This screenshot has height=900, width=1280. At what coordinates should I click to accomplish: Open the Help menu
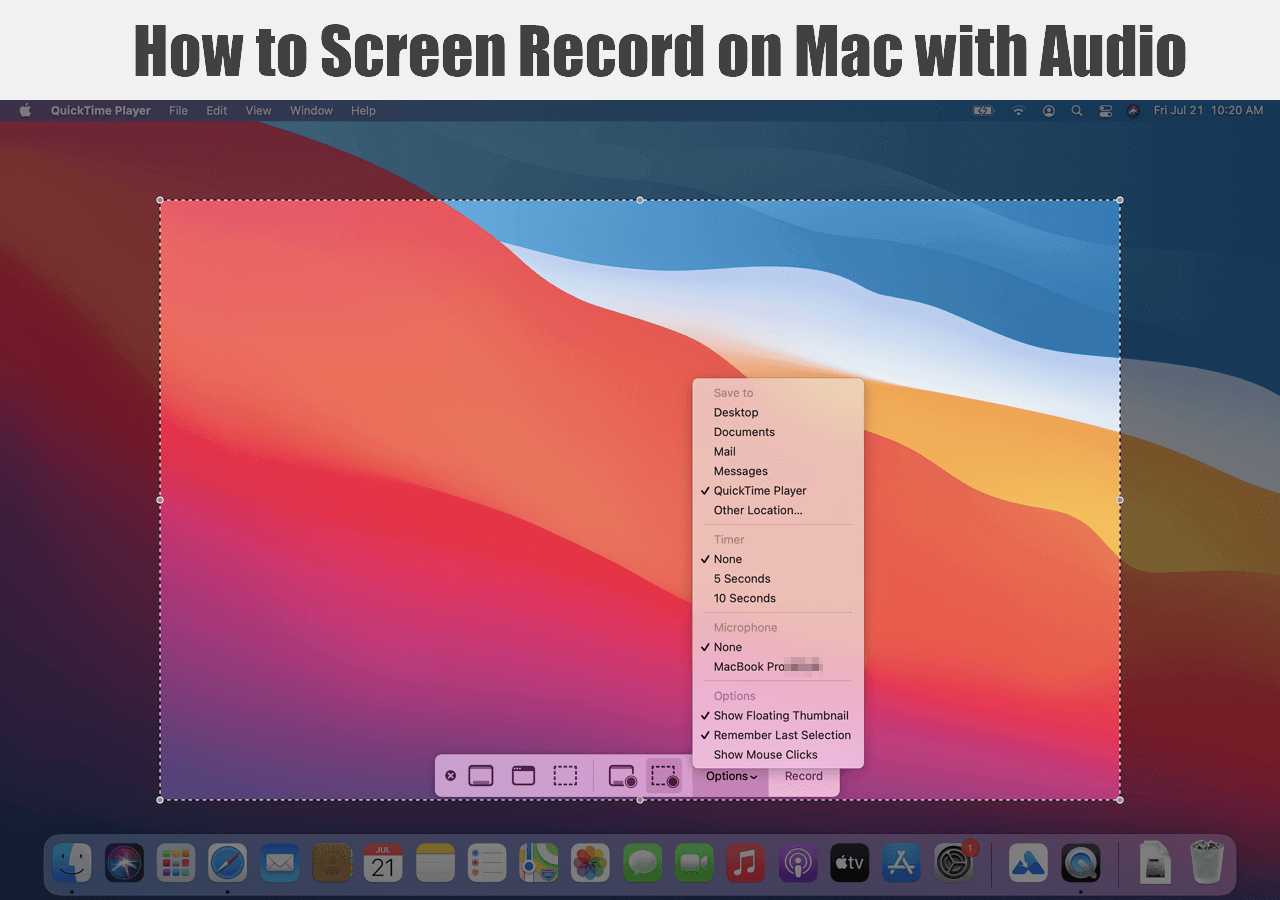pyautogui.click(x=363, y=111)
